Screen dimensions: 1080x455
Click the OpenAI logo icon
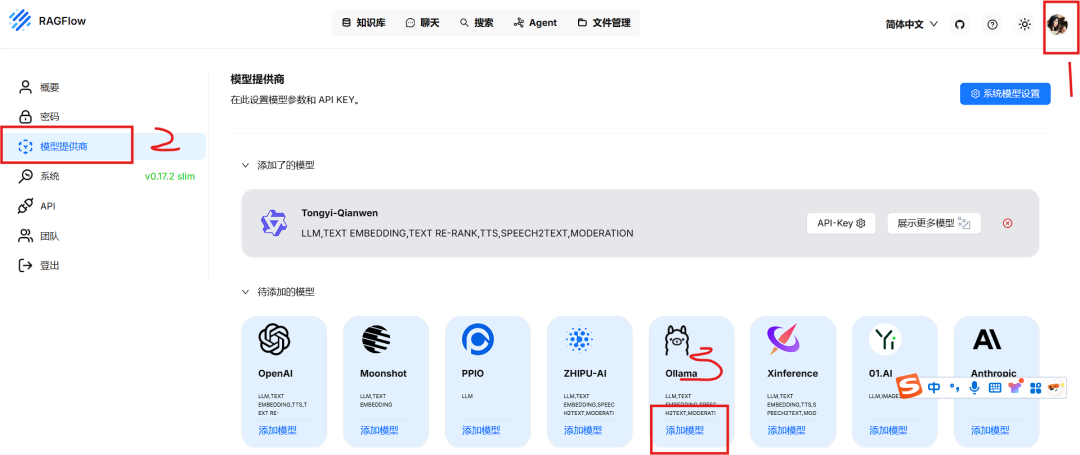274,339
